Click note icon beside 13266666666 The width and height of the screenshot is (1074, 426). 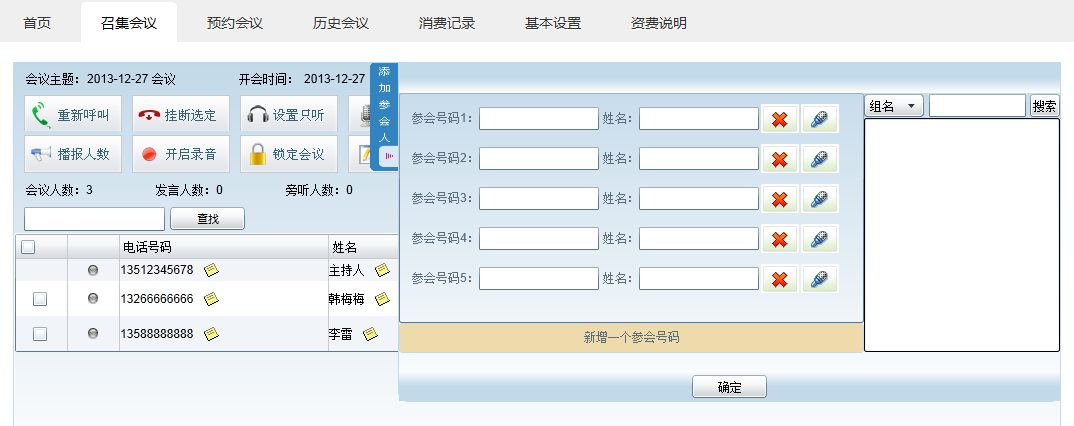(x=212, y=299)
